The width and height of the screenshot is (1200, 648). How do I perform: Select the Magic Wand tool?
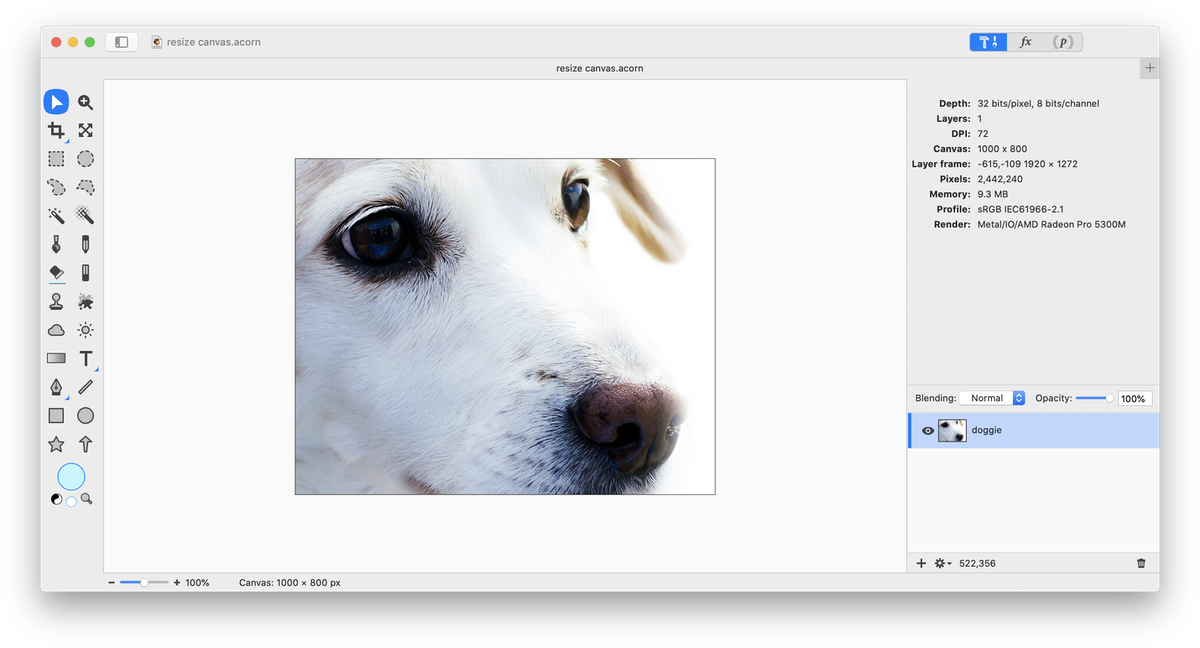(x=56, y=215)
